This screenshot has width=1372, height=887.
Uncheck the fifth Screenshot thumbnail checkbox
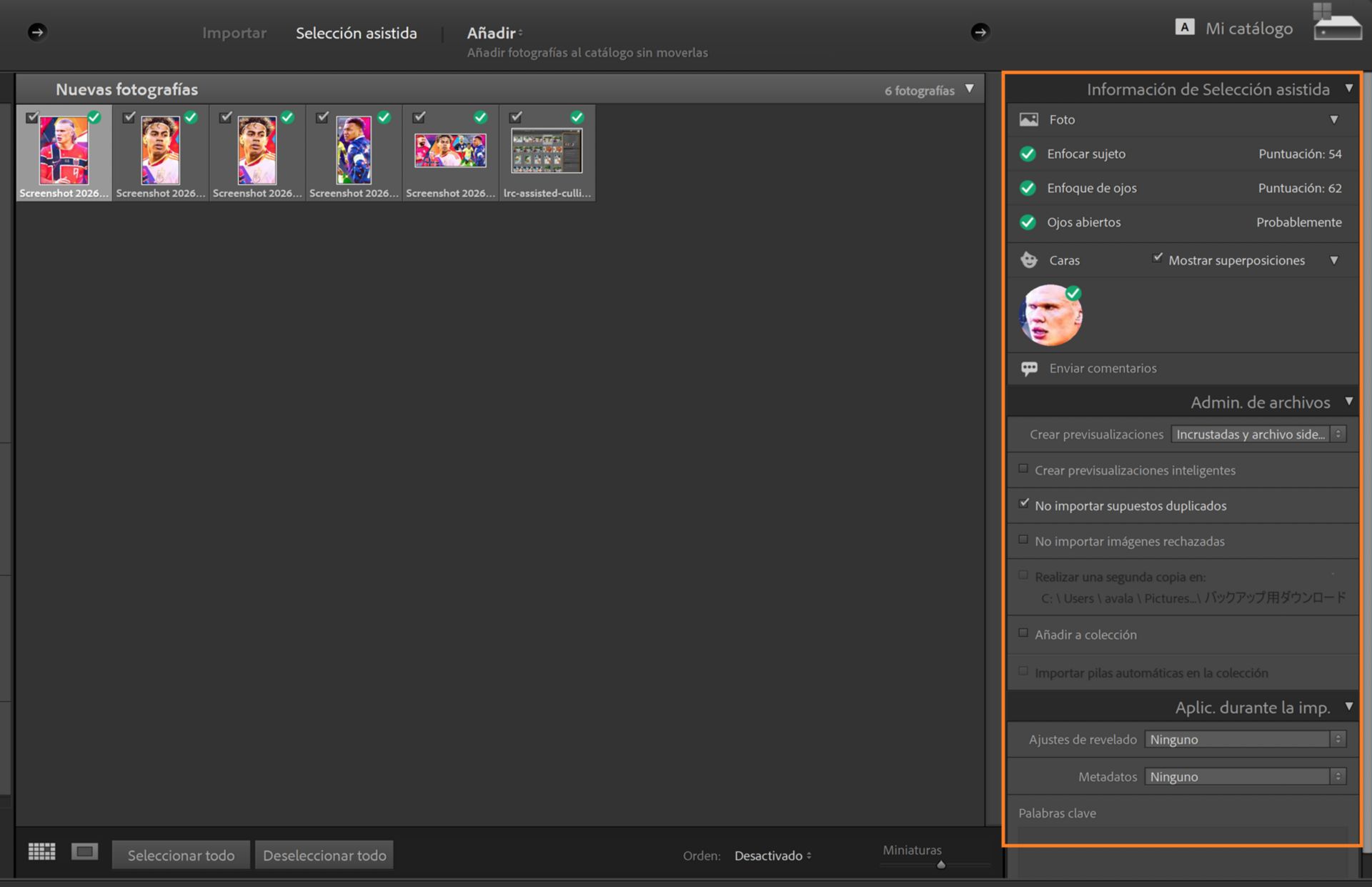[419, 117]
